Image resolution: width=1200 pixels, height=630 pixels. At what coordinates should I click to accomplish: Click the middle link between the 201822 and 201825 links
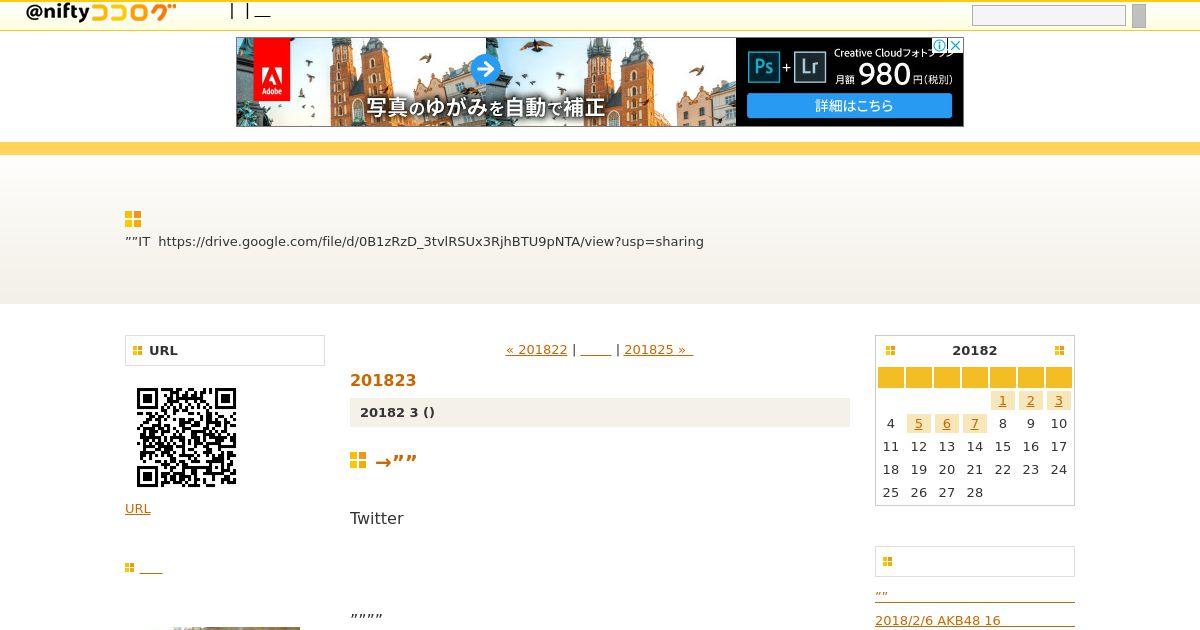click(596, 350)
